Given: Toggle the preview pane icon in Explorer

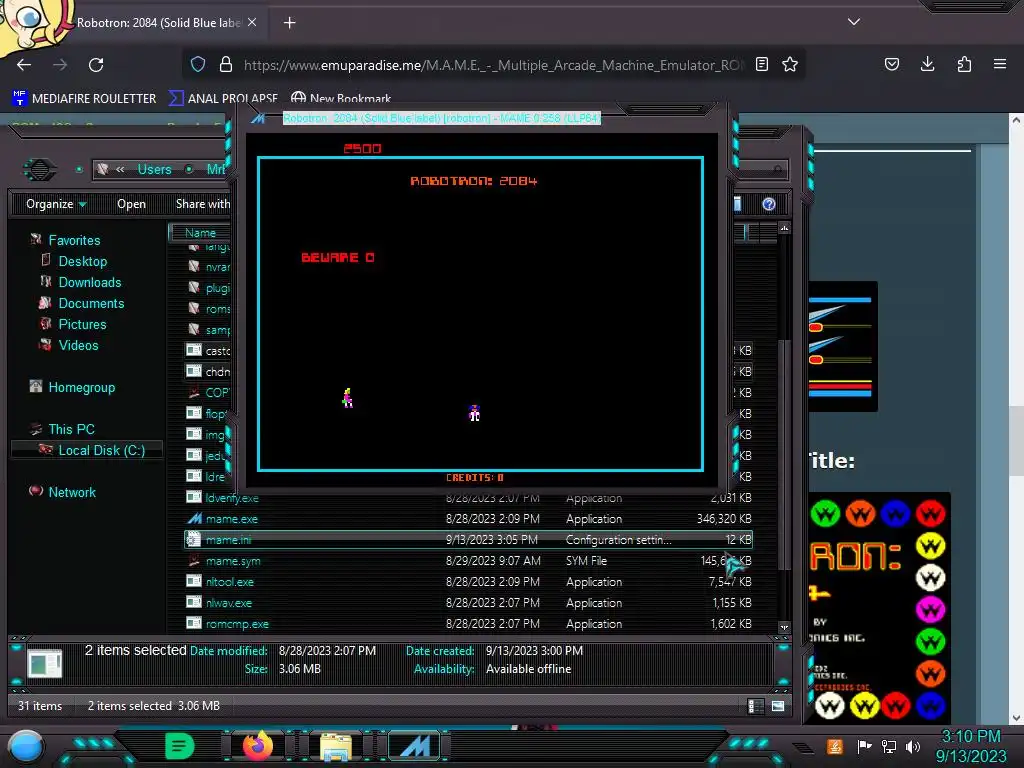Looking at the screenshot, I should point(737,204).
